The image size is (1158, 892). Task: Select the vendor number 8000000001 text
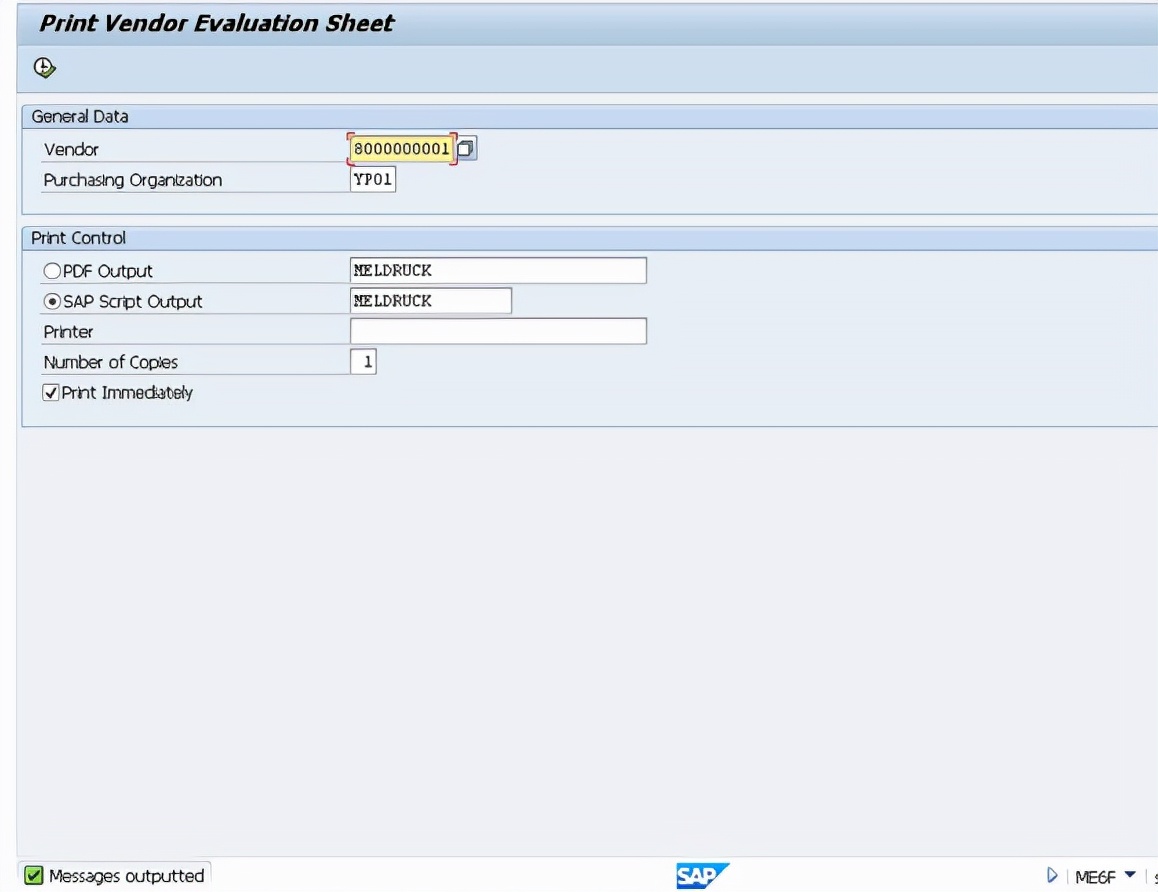coord(400,147)
